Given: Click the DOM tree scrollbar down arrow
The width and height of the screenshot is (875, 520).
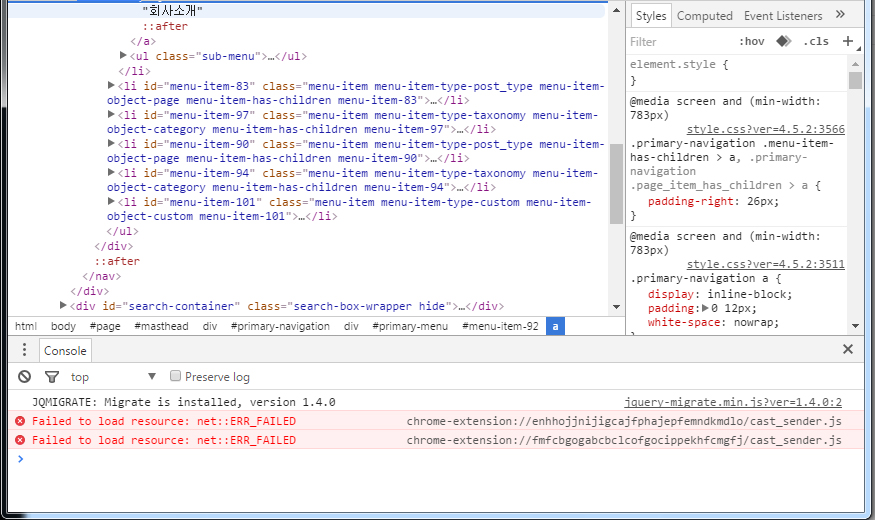Looking at the screenshot, I should click(616, 306).
